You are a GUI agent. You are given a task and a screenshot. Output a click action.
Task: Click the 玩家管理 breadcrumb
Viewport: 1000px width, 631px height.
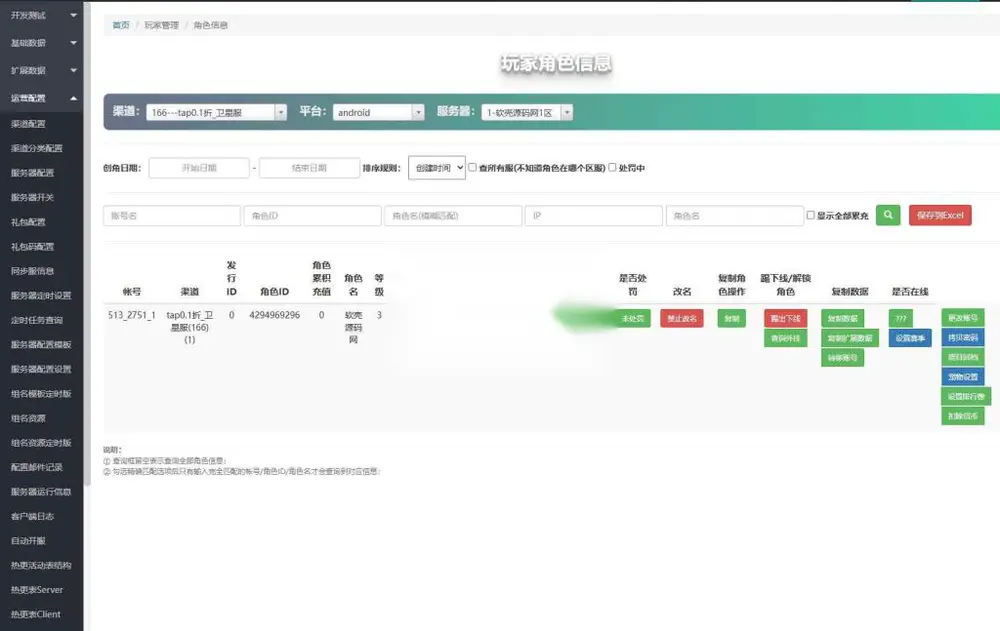click(x=161, y=25)
